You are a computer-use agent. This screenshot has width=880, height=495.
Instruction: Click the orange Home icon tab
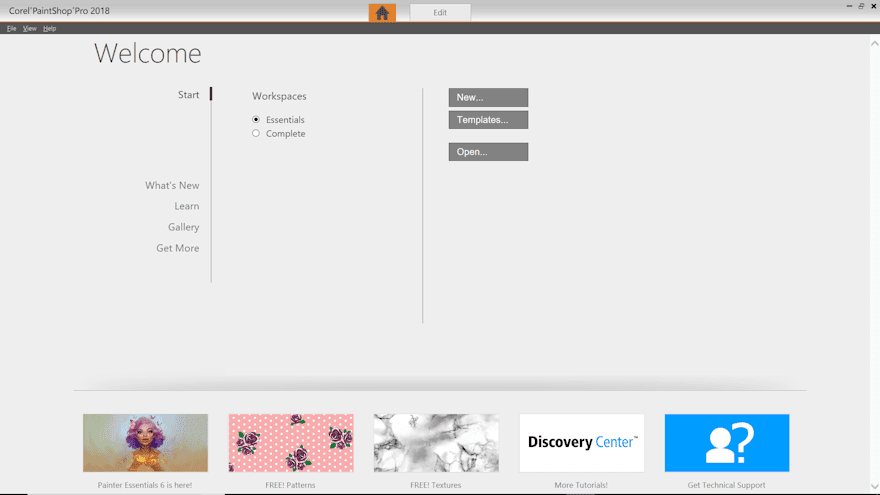point(382,13)
